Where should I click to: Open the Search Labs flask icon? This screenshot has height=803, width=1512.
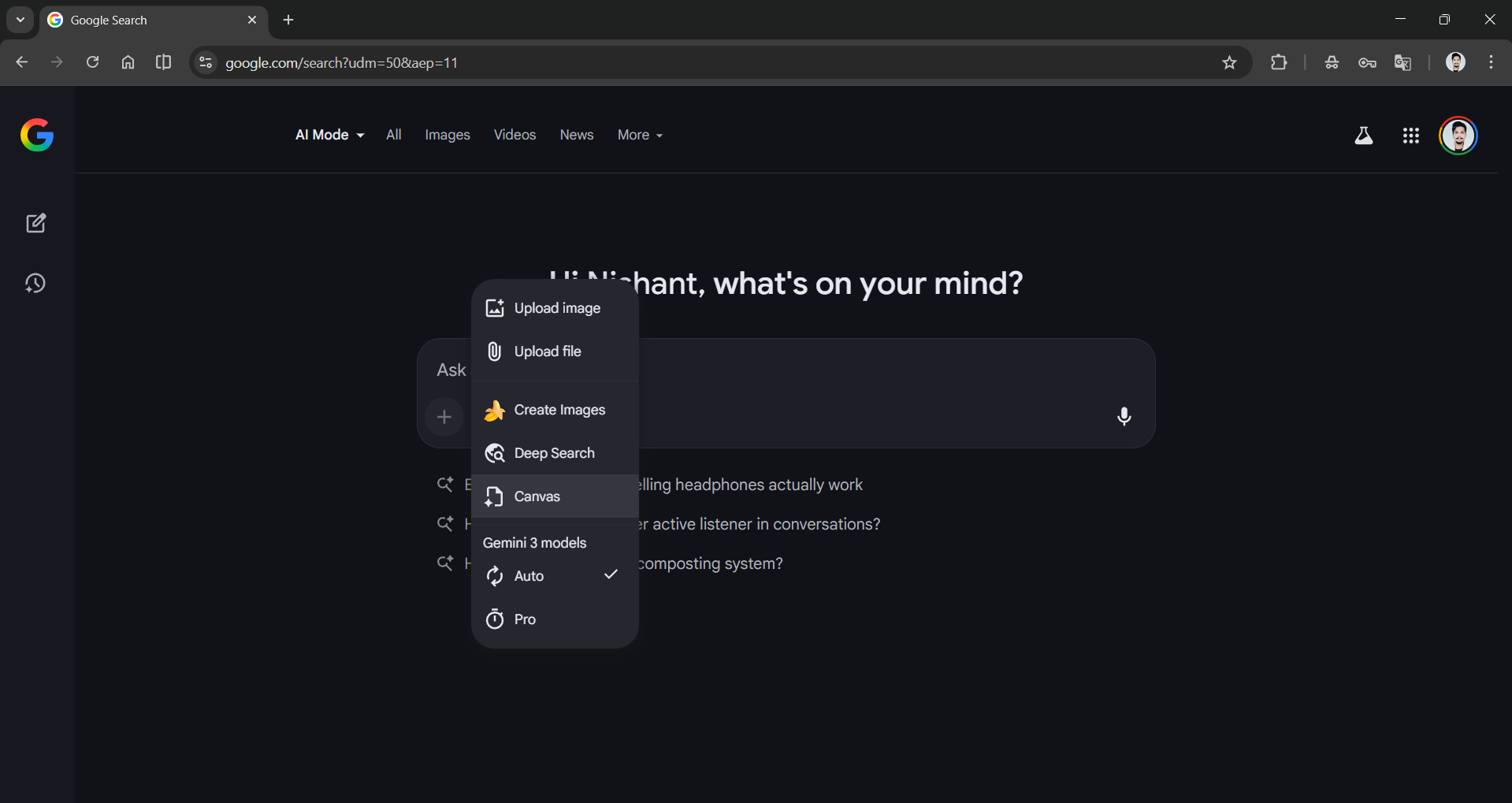coord(1364,135)
